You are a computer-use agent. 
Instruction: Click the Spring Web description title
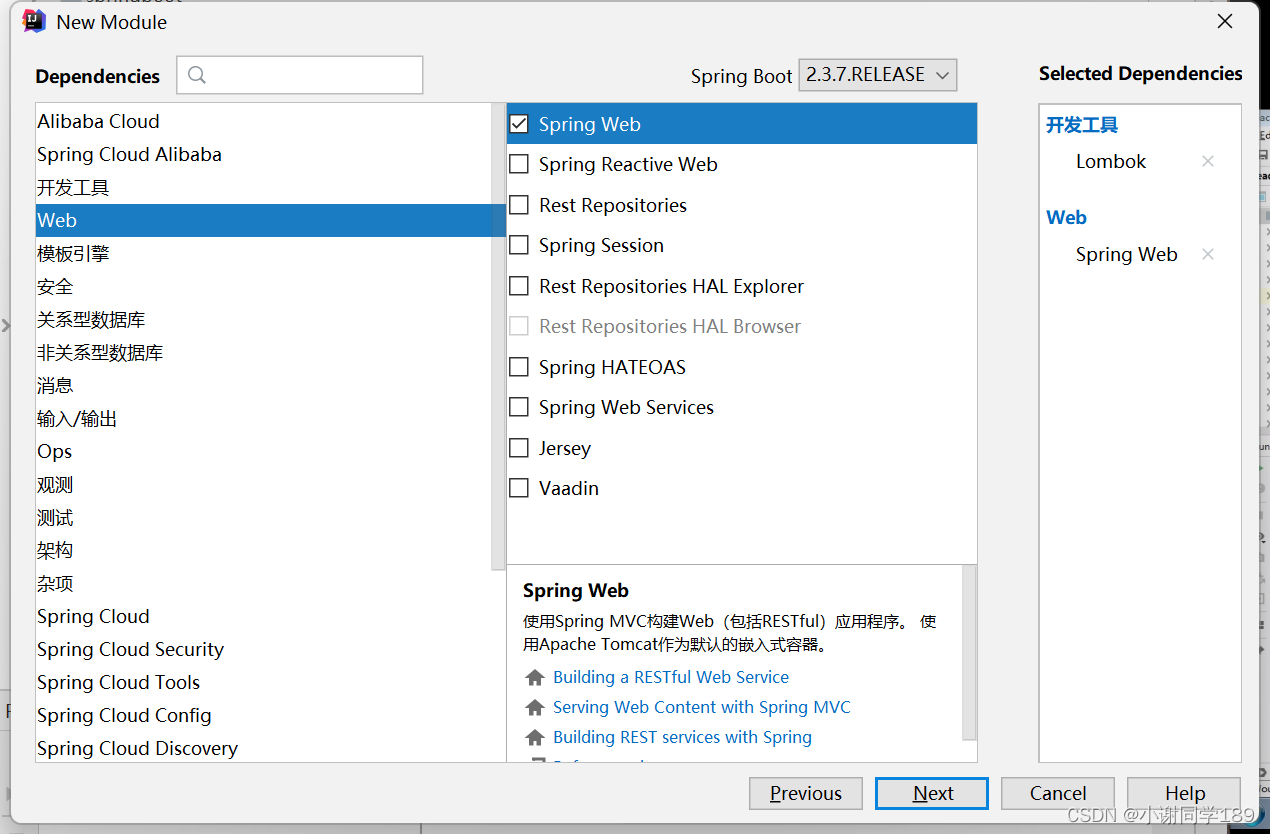point(576,590)
